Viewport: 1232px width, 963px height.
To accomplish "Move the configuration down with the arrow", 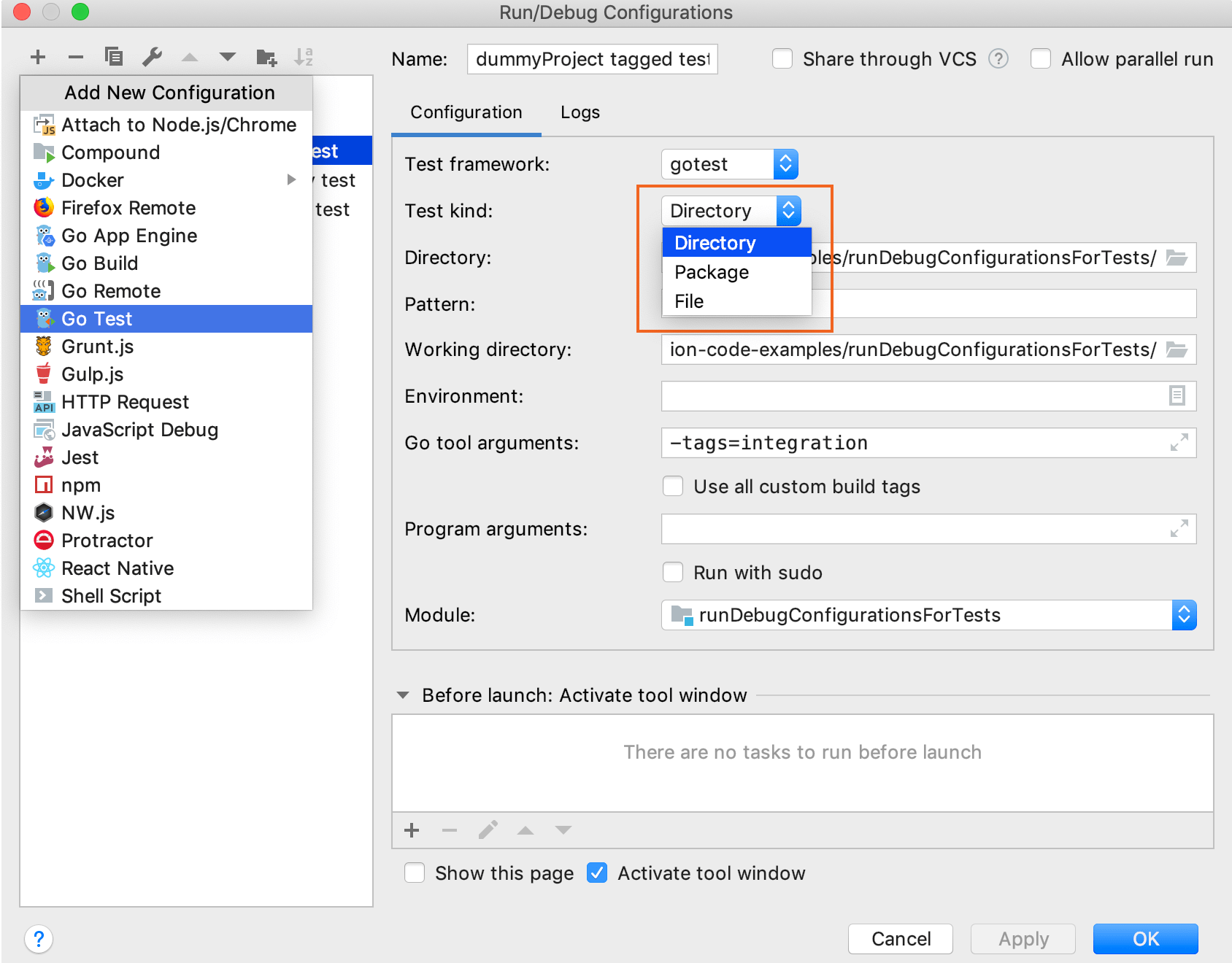I will click(228, 57).
